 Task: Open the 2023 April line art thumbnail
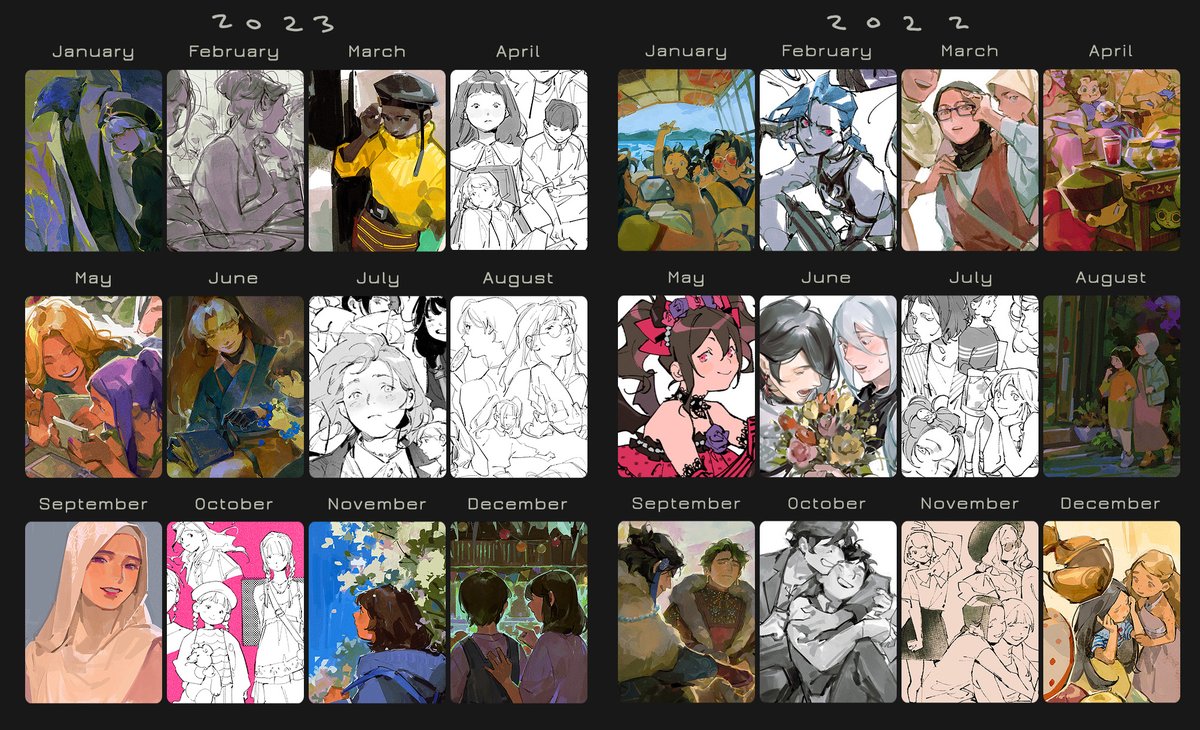tap(519, 160)
